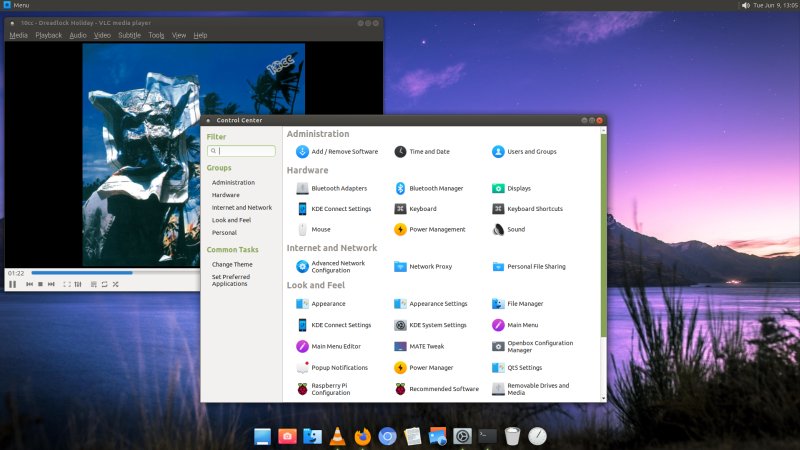Open the Raspberry Pi Configuration item

[330, 389]
